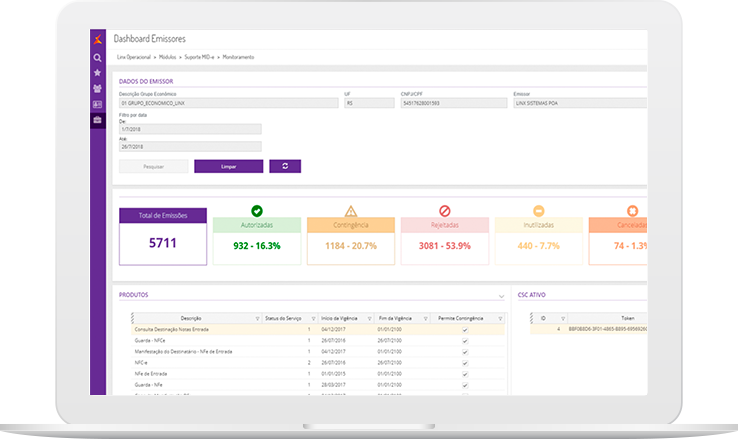Open favorites star icon in sidebar
This screenshot has height=439, width=738.
click(x=97, y=73)
